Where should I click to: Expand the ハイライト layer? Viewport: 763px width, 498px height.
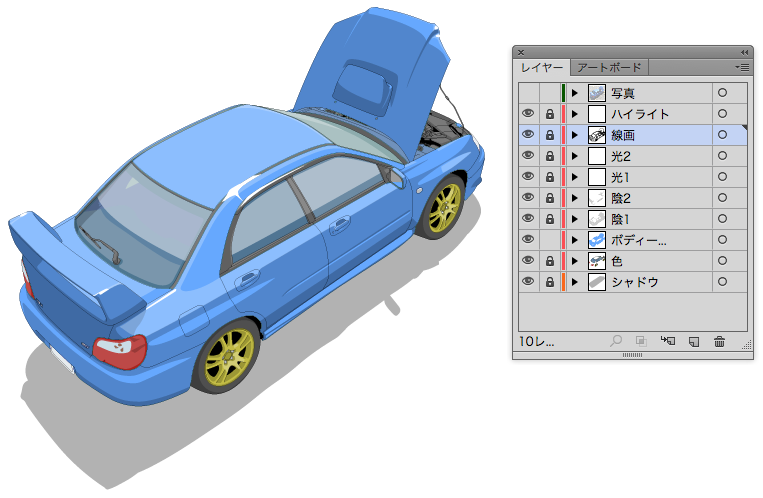click(575, 114)
